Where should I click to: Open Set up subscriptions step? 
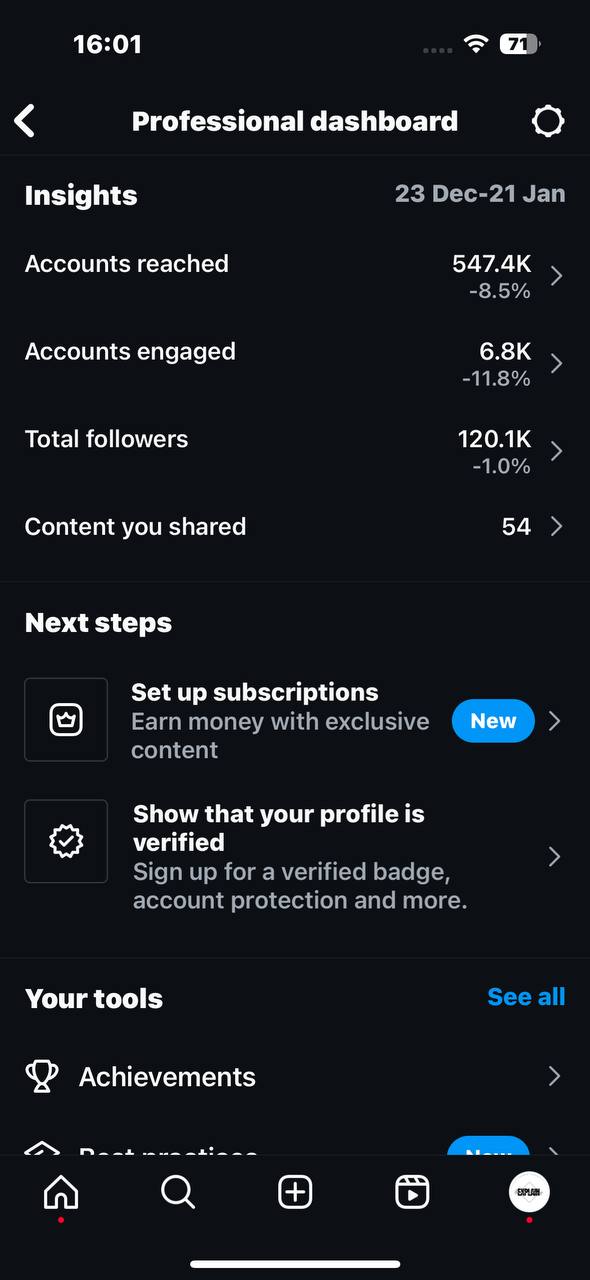(x=295, y=720)
